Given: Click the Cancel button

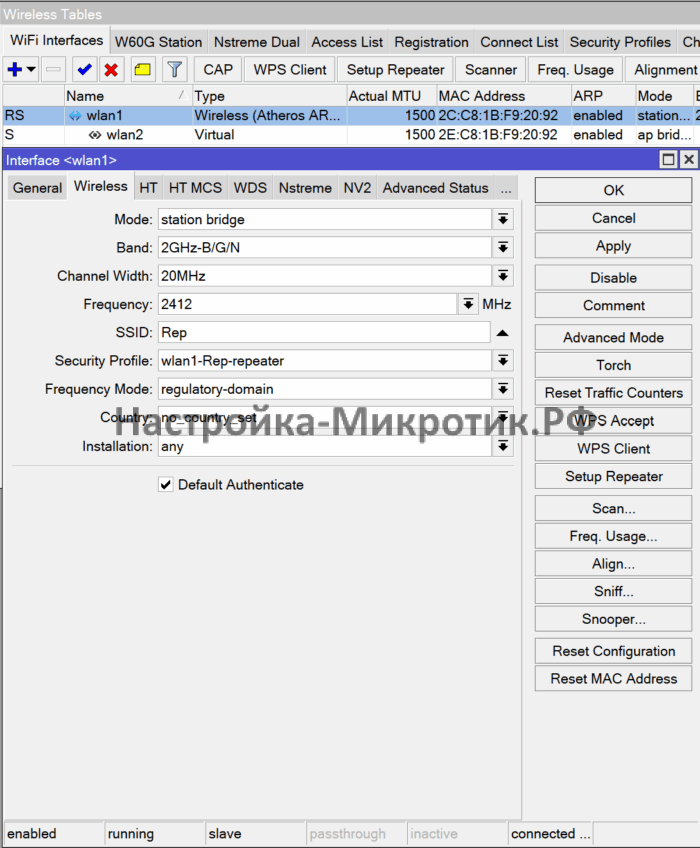Looking at the screenshot, I should [613, 218].
